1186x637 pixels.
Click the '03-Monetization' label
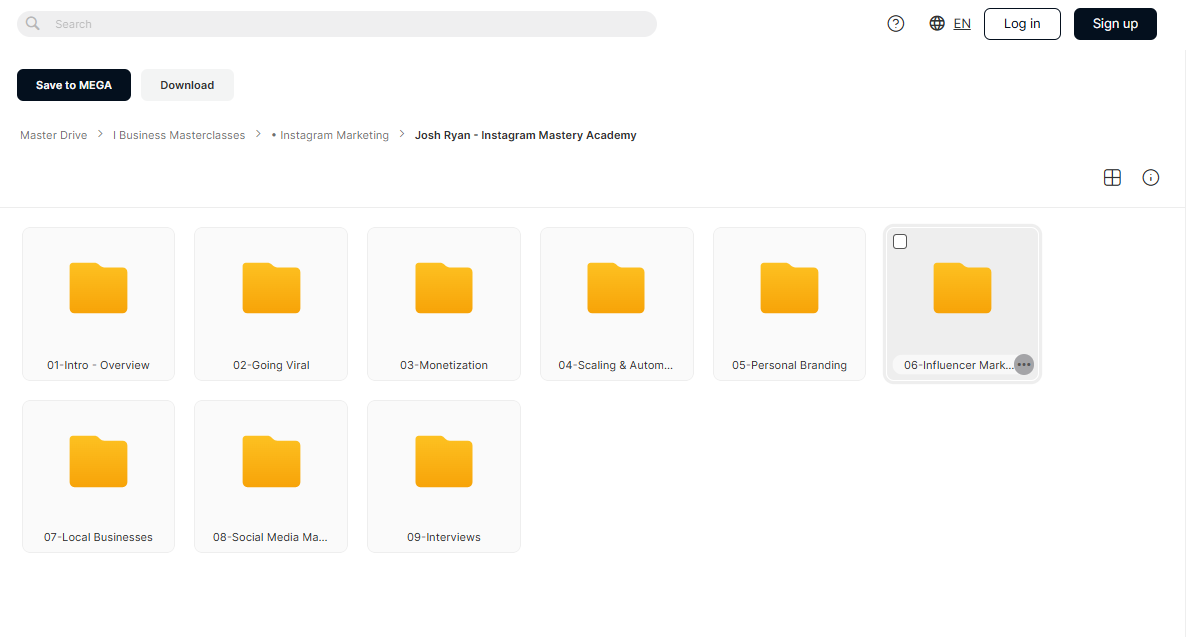click(x=444, y=365)
